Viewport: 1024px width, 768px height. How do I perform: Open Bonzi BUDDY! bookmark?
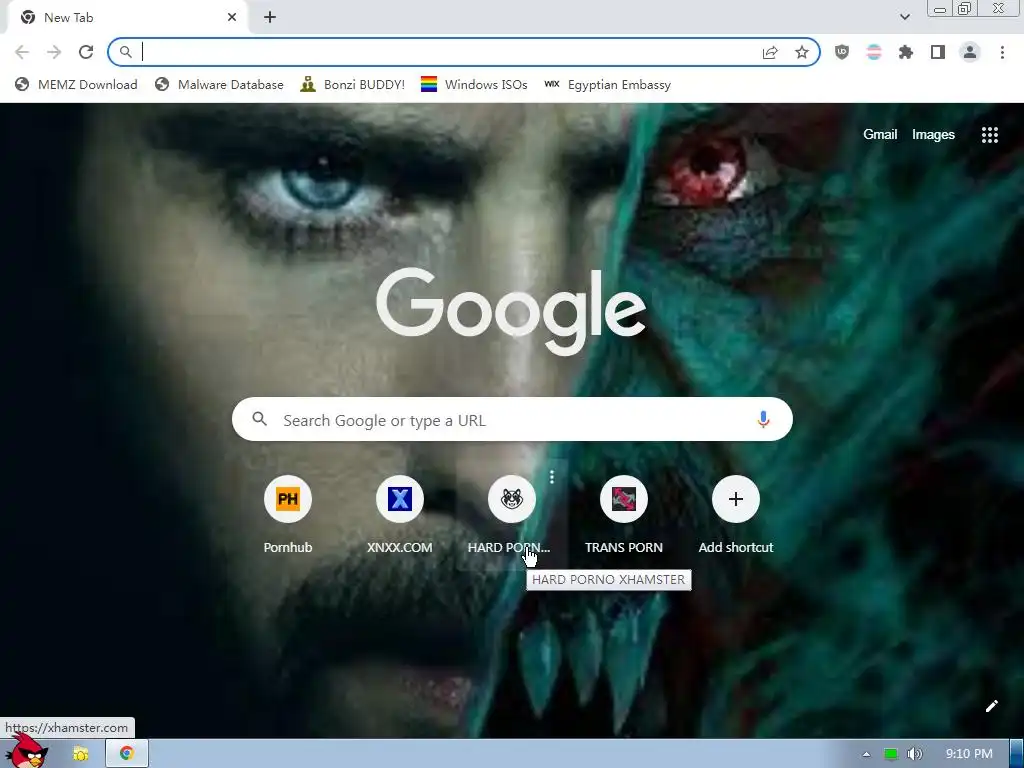(x=353, y=84)
